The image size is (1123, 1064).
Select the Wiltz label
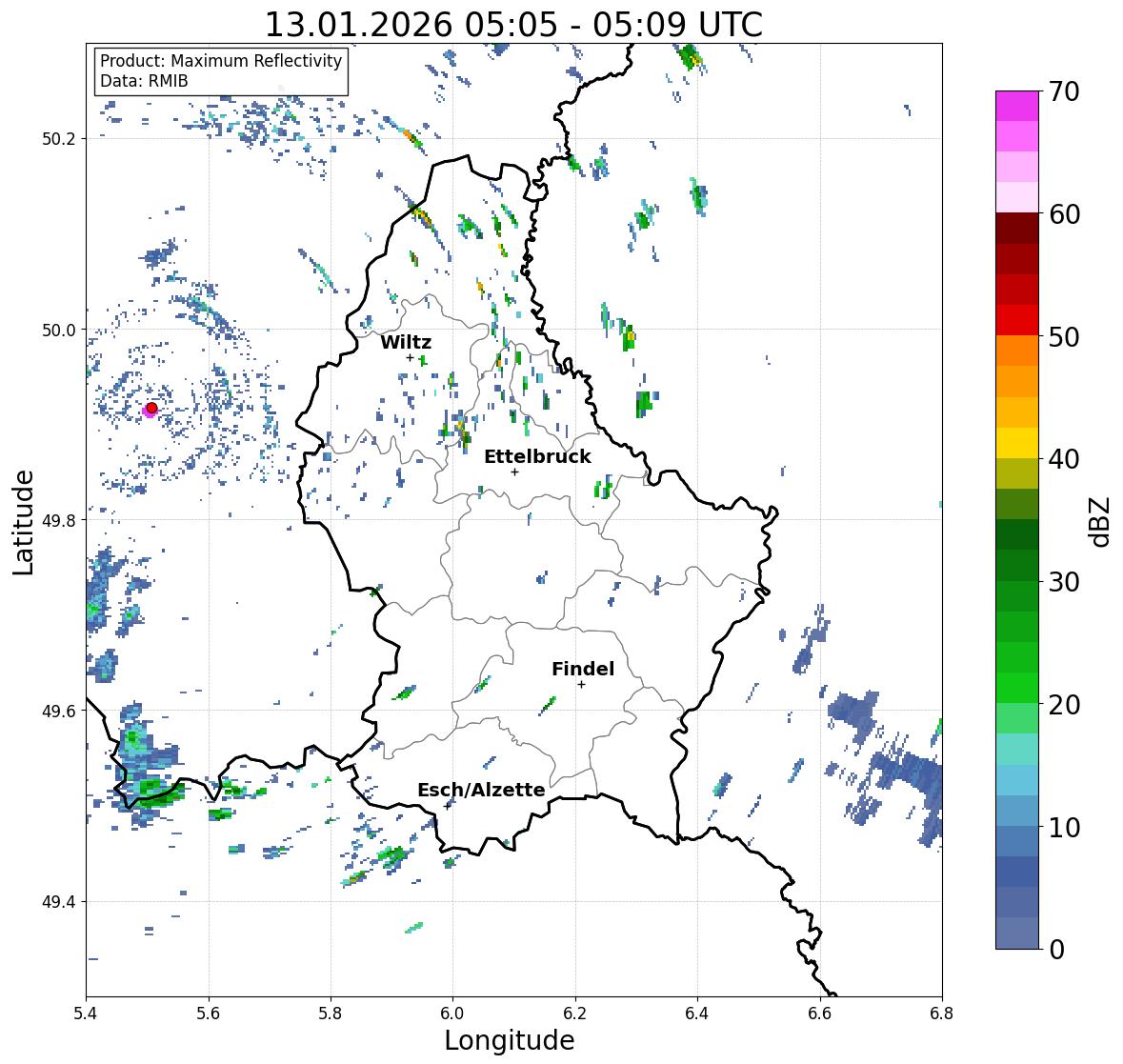click(x=406, y=342)
